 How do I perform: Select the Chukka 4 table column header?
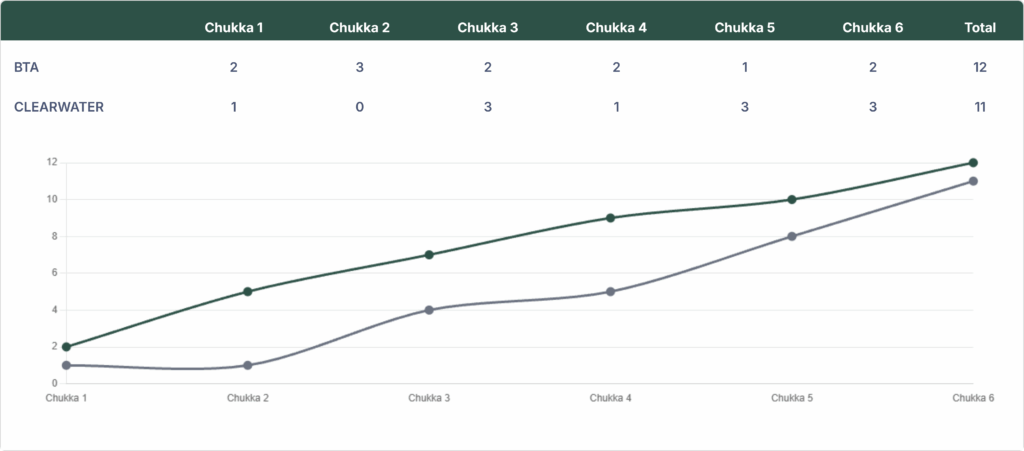tap(616, 27)
